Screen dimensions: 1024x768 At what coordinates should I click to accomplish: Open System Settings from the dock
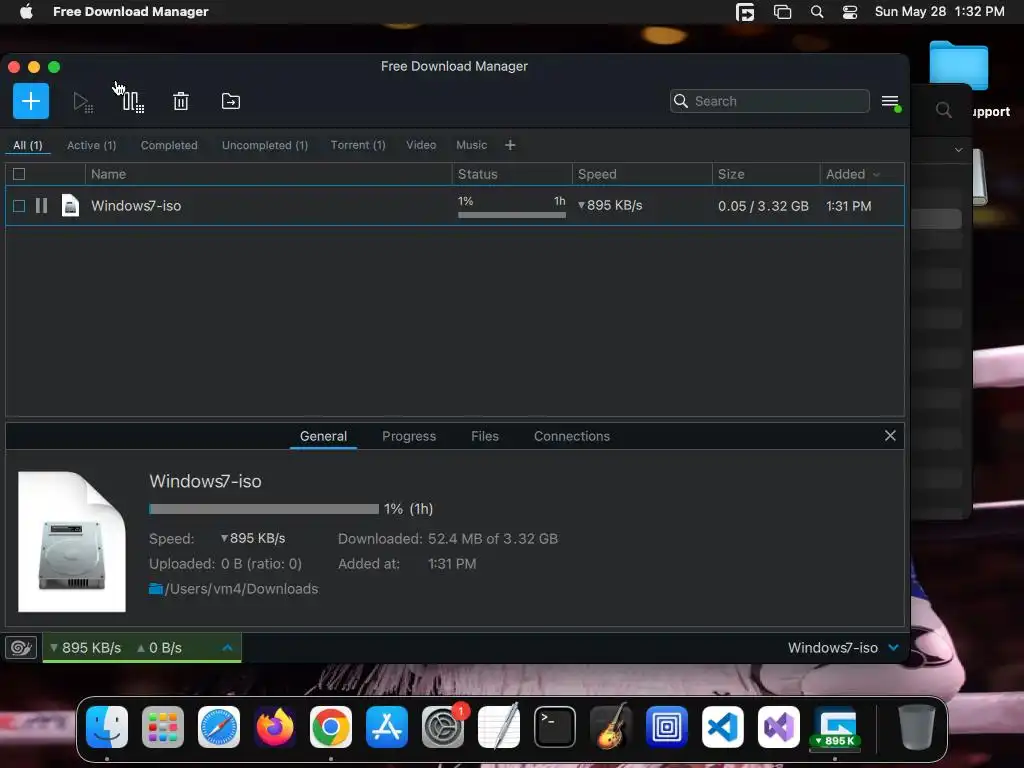(x=443, y=727)
